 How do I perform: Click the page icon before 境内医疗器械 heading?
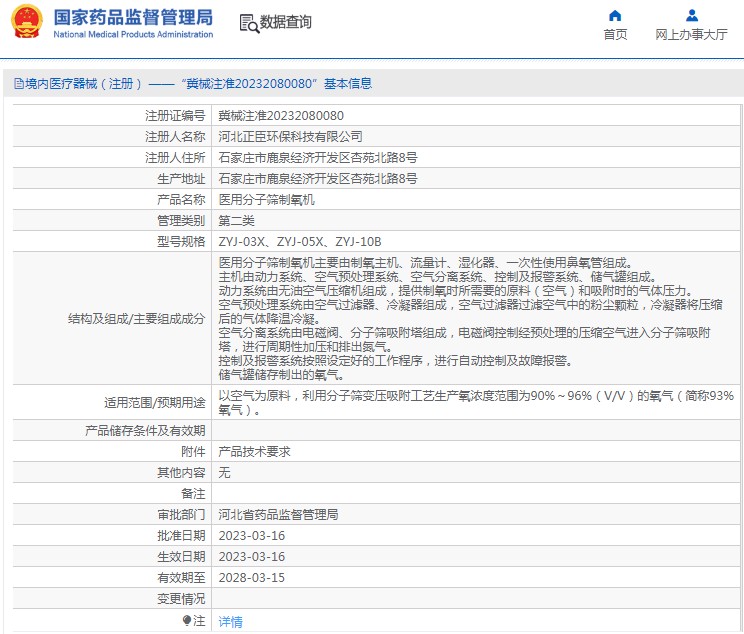pos(17,84)
